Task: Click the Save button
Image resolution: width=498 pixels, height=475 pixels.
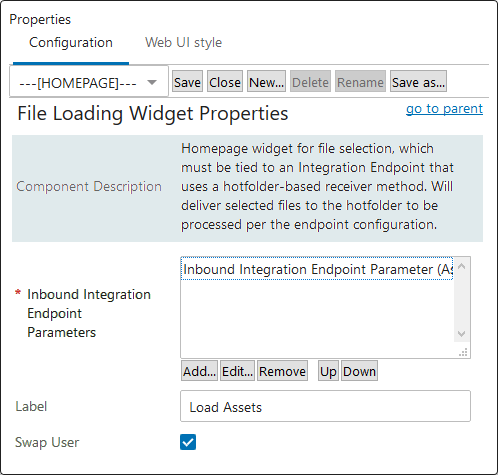Action: pos(187,81)
